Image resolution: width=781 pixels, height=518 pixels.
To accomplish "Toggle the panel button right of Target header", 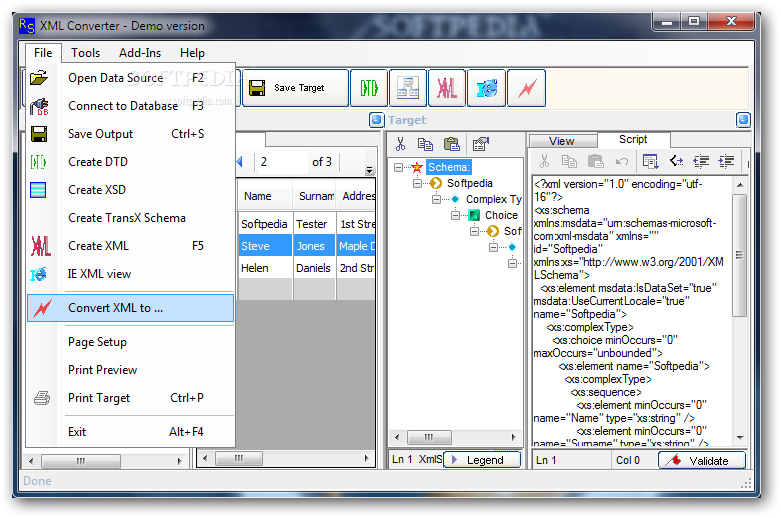I will coord(743,120).
